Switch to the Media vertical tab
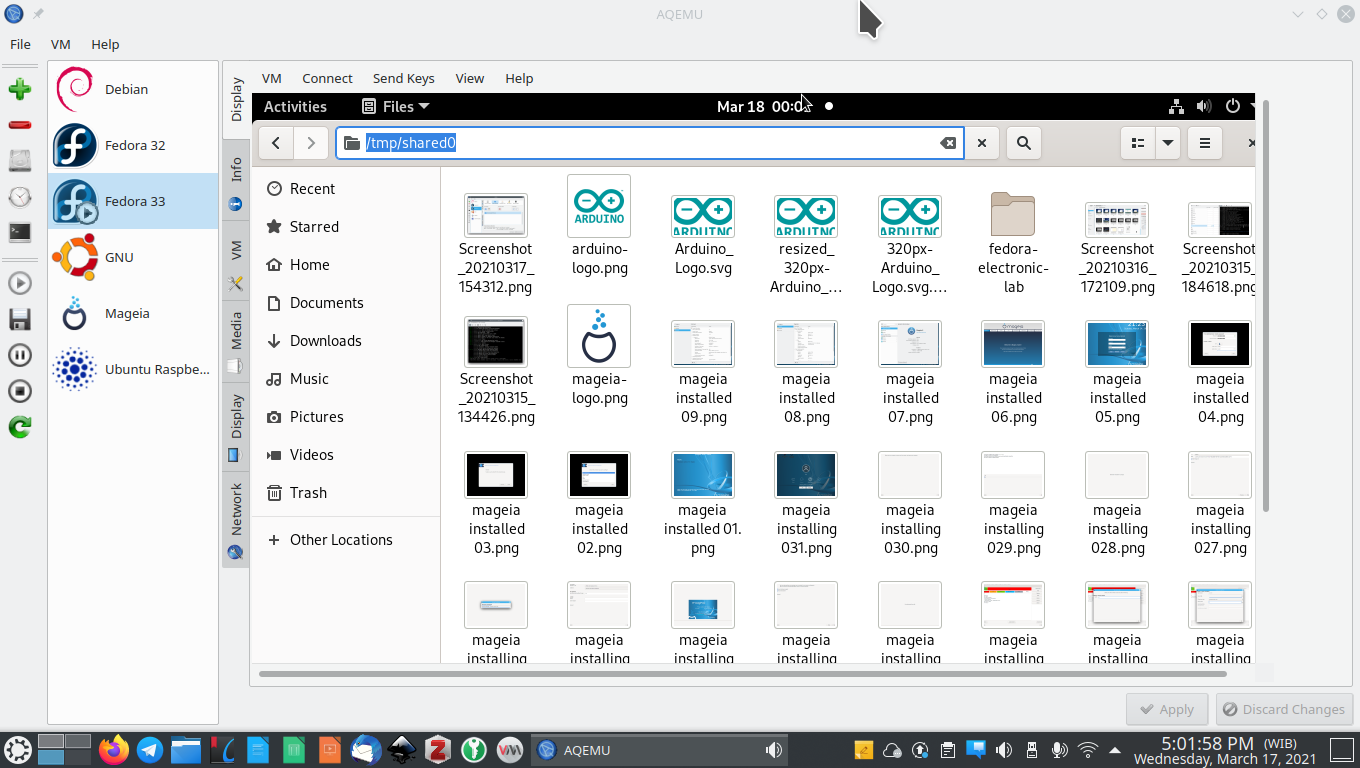Image resolution: width=1360 pixels, height=768 pixels. coord(236,342)
